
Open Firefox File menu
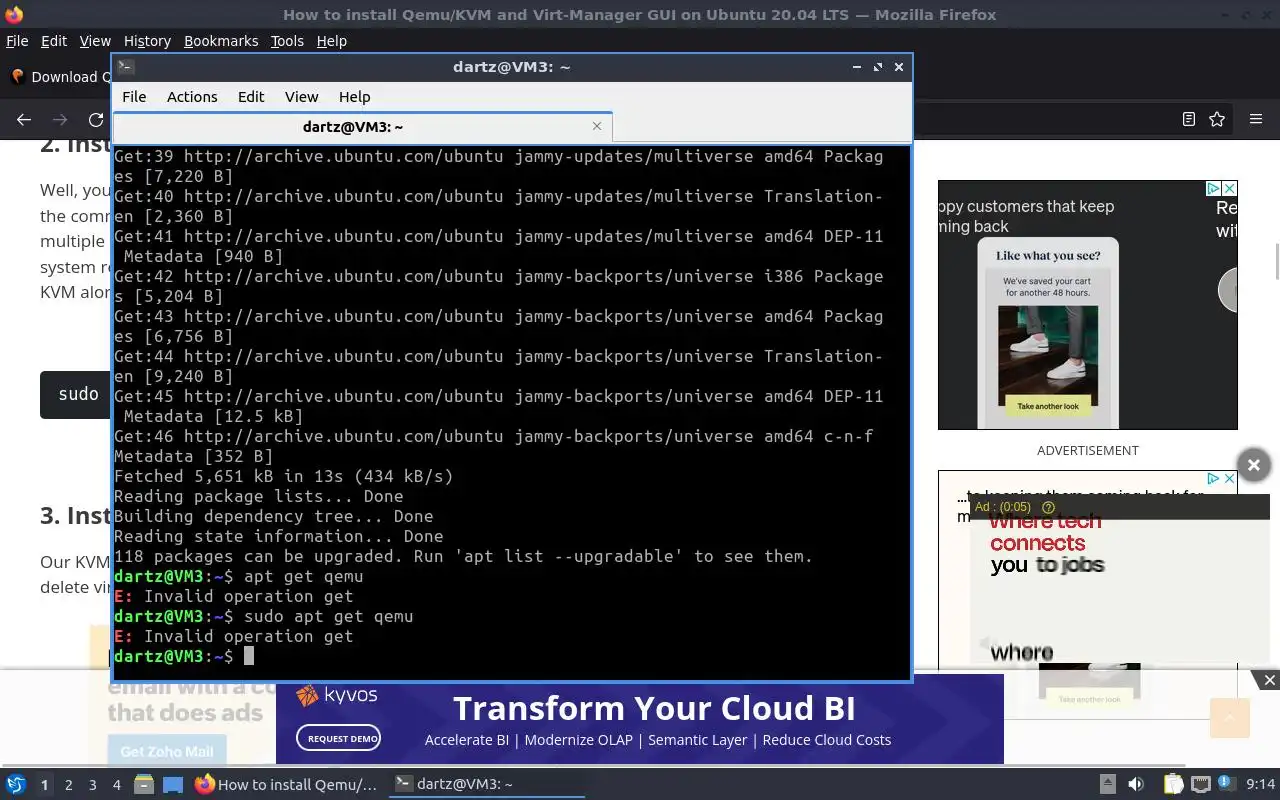pyautogui.click(x=17, y=41)
